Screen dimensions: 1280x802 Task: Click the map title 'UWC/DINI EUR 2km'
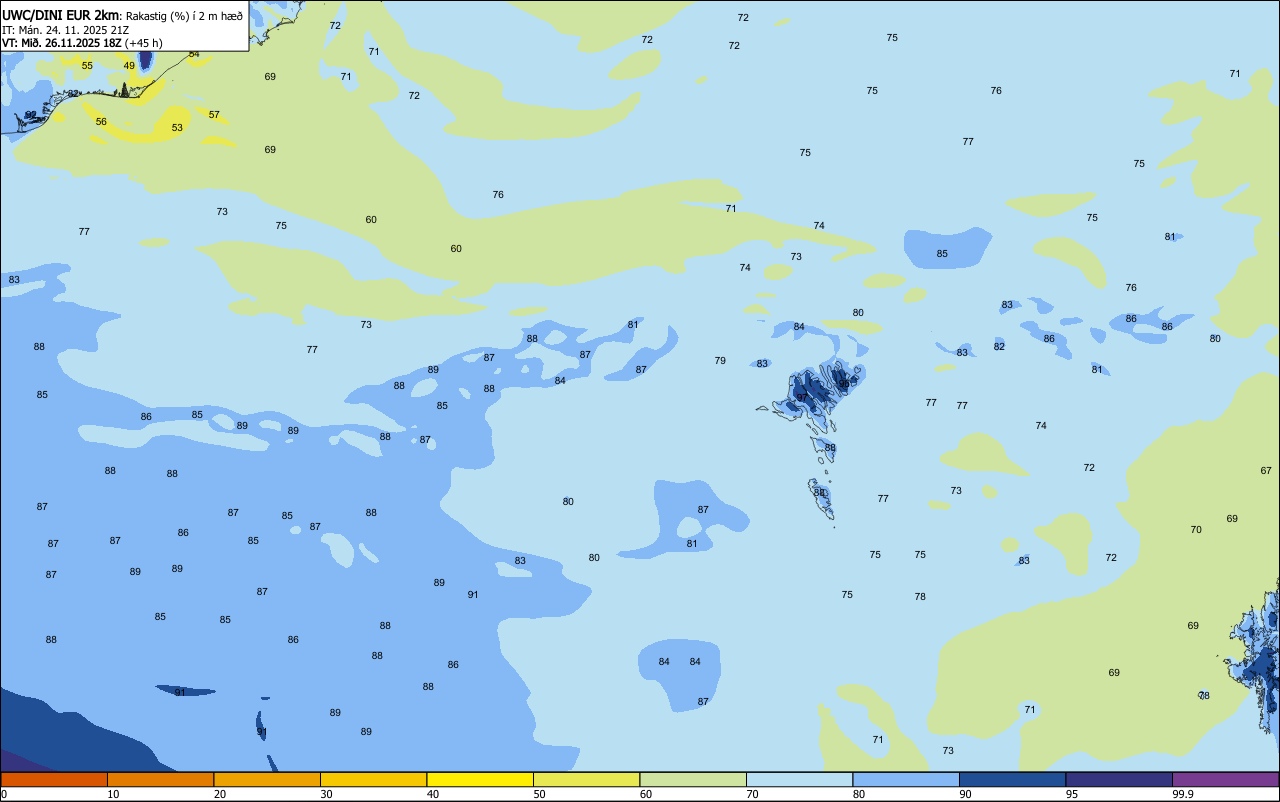[x=60, y=15]
